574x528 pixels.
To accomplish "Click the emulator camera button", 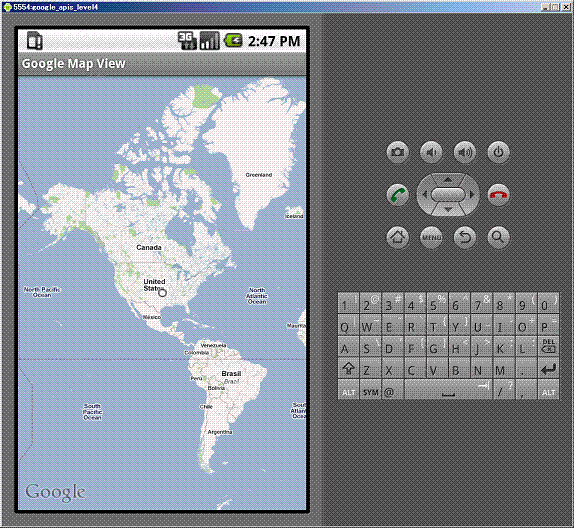I will (x=398, y=152).
